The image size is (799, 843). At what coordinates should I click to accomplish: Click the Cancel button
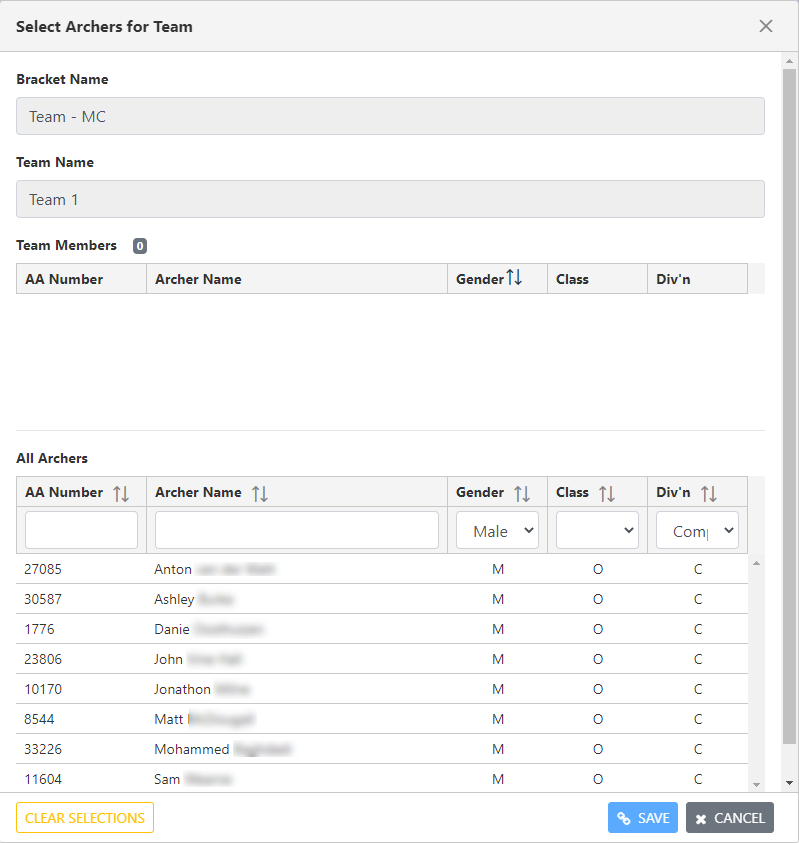[x=730, y=818]
